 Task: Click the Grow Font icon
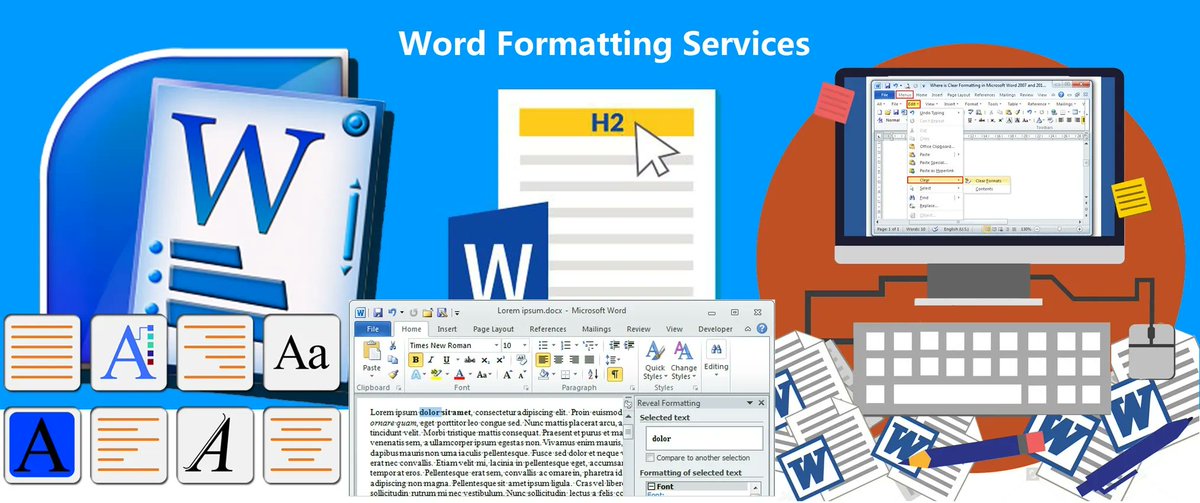[507, 375]
